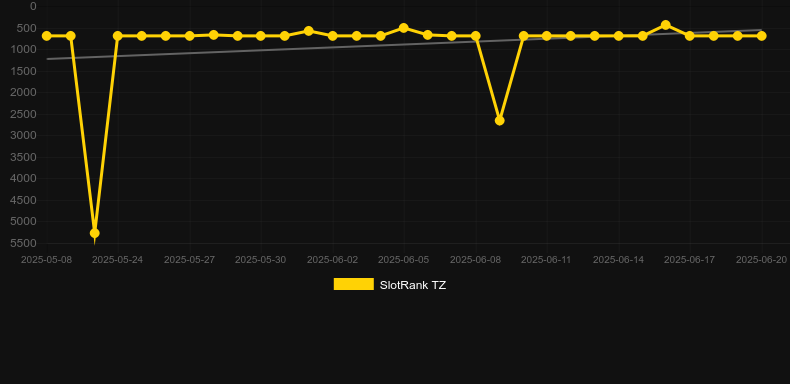Click the last data point at 2025-06-20
This screenshot has width=790, height=384.
[761, 36]
